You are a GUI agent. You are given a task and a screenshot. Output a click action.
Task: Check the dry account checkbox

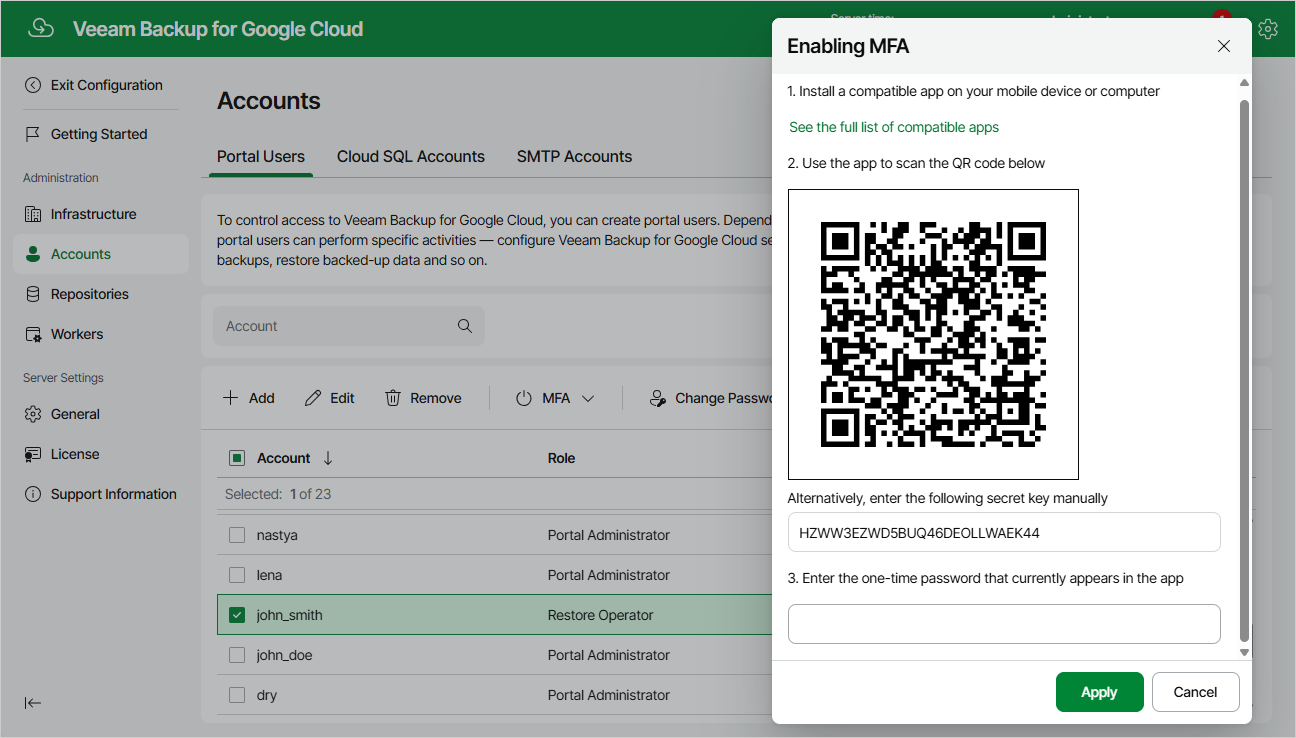coord(237,695)
